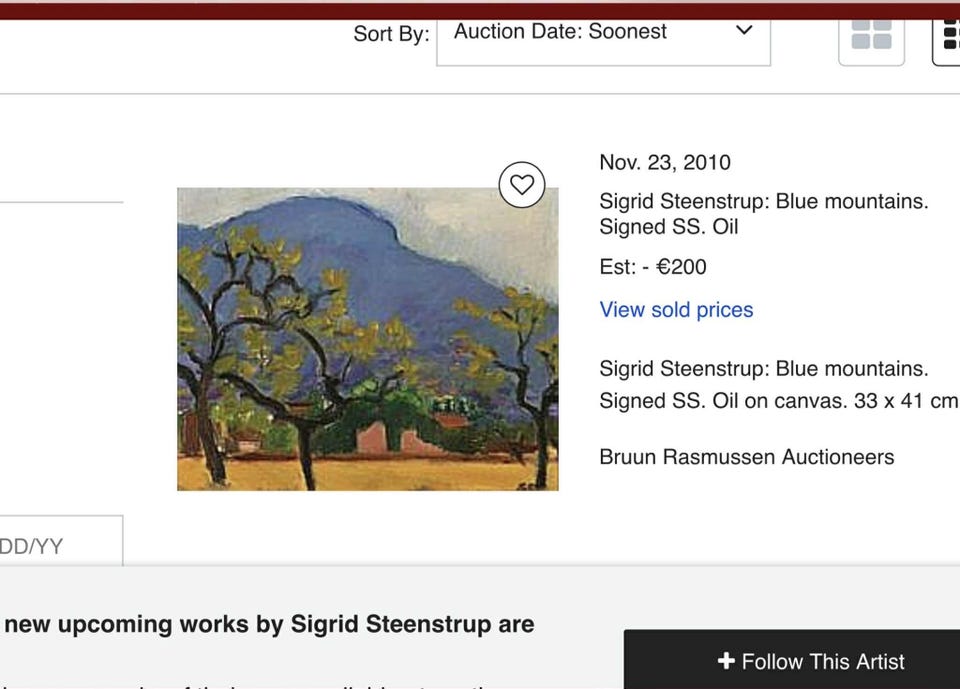Click the Nov. 23, 2010 auction date
Screen dimensions: 960x689
pyautogui.click(x=665, y=162)
